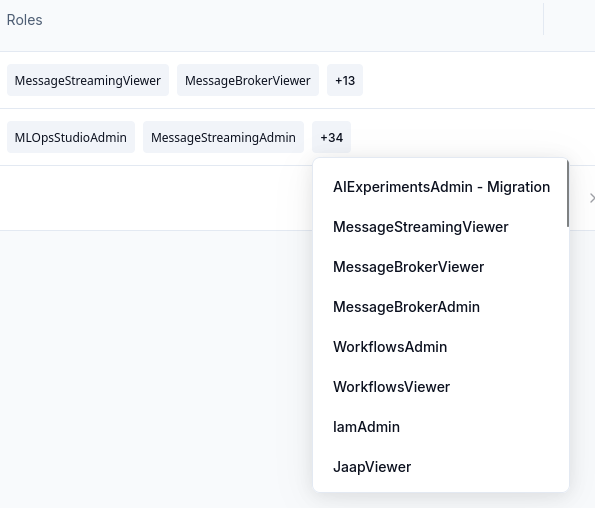This screenshot has width=595, height=508.
Task: Click the chevron arrow at right edge
Action: click(592, 198)
